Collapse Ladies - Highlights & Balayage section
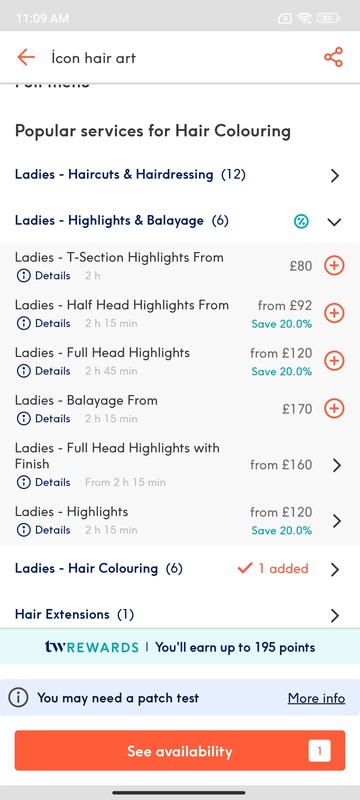Screen dimensions: 360x800 tap(334, 221)
